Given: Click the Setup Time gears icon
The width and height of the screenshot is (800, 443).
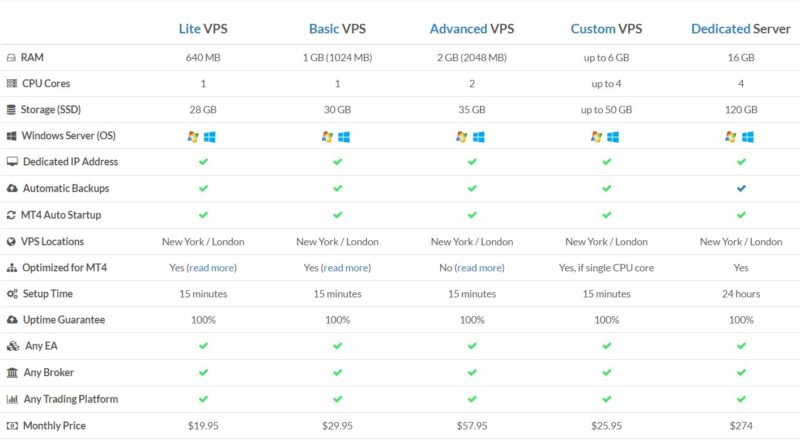Looking at the screenshot, I should [12, 294].
